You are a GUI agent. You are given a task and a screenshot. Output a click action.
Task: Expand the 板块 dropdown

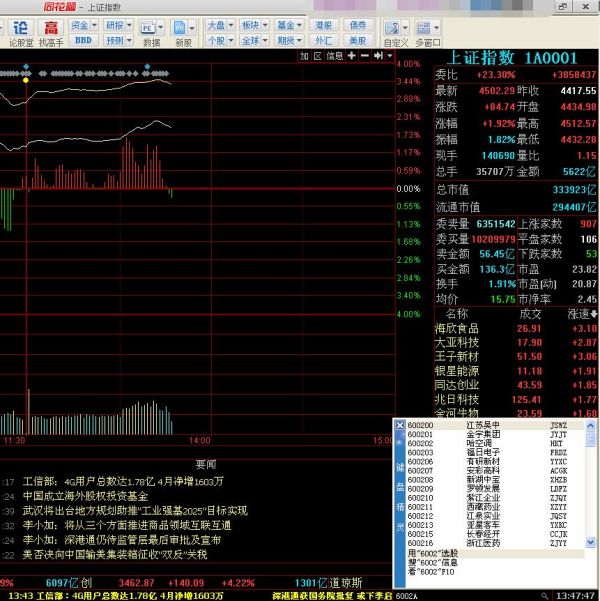coord(265,25)
